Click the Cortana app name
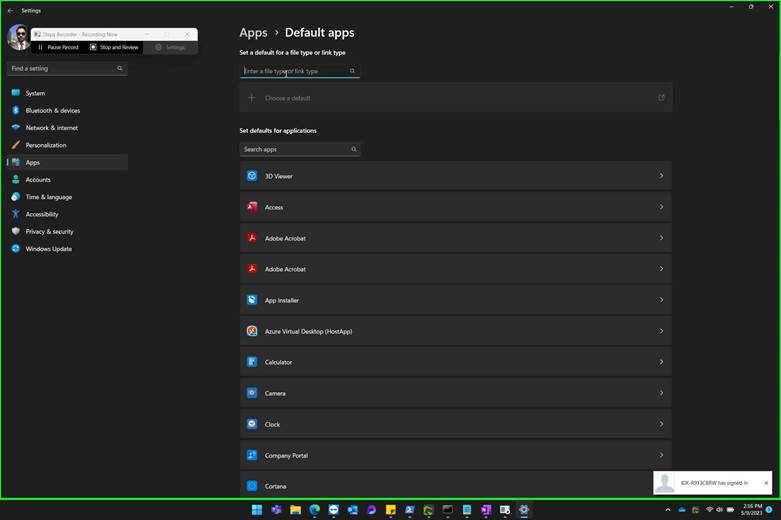The width and height of the screenshot is (781, 520). click(275, 487)
